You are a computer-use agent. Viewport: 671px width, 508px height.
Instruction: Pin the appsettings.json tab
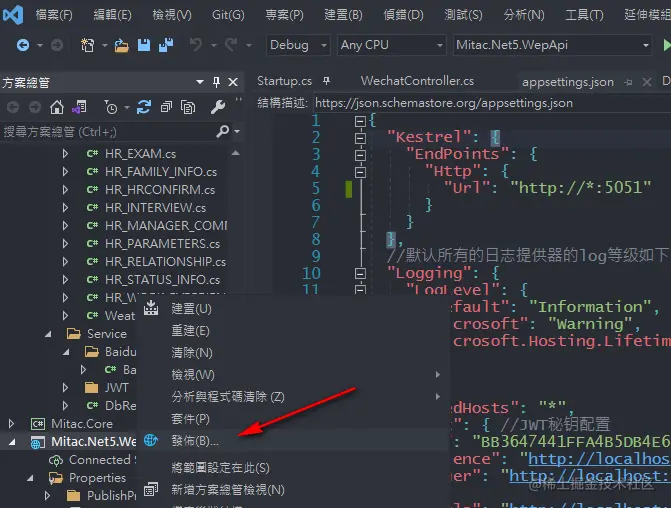point(628,82)
